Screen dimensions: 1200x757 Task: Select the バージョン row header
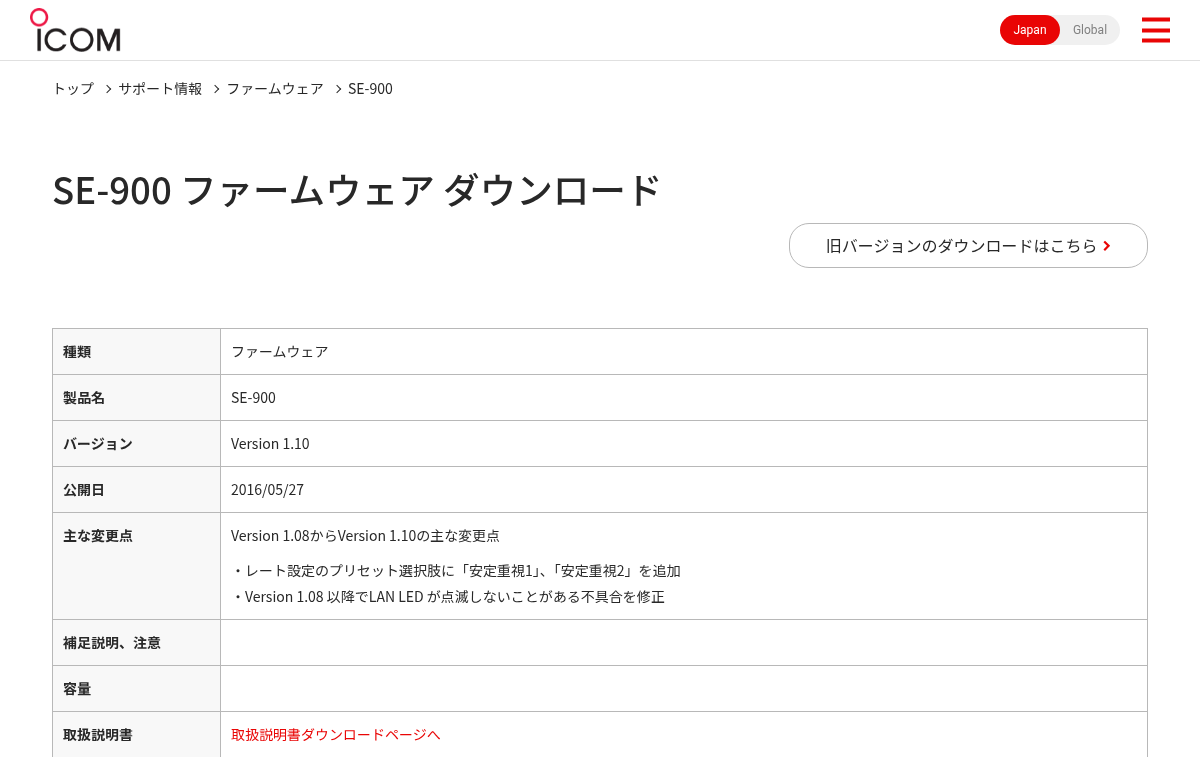(x=136, y=444)
